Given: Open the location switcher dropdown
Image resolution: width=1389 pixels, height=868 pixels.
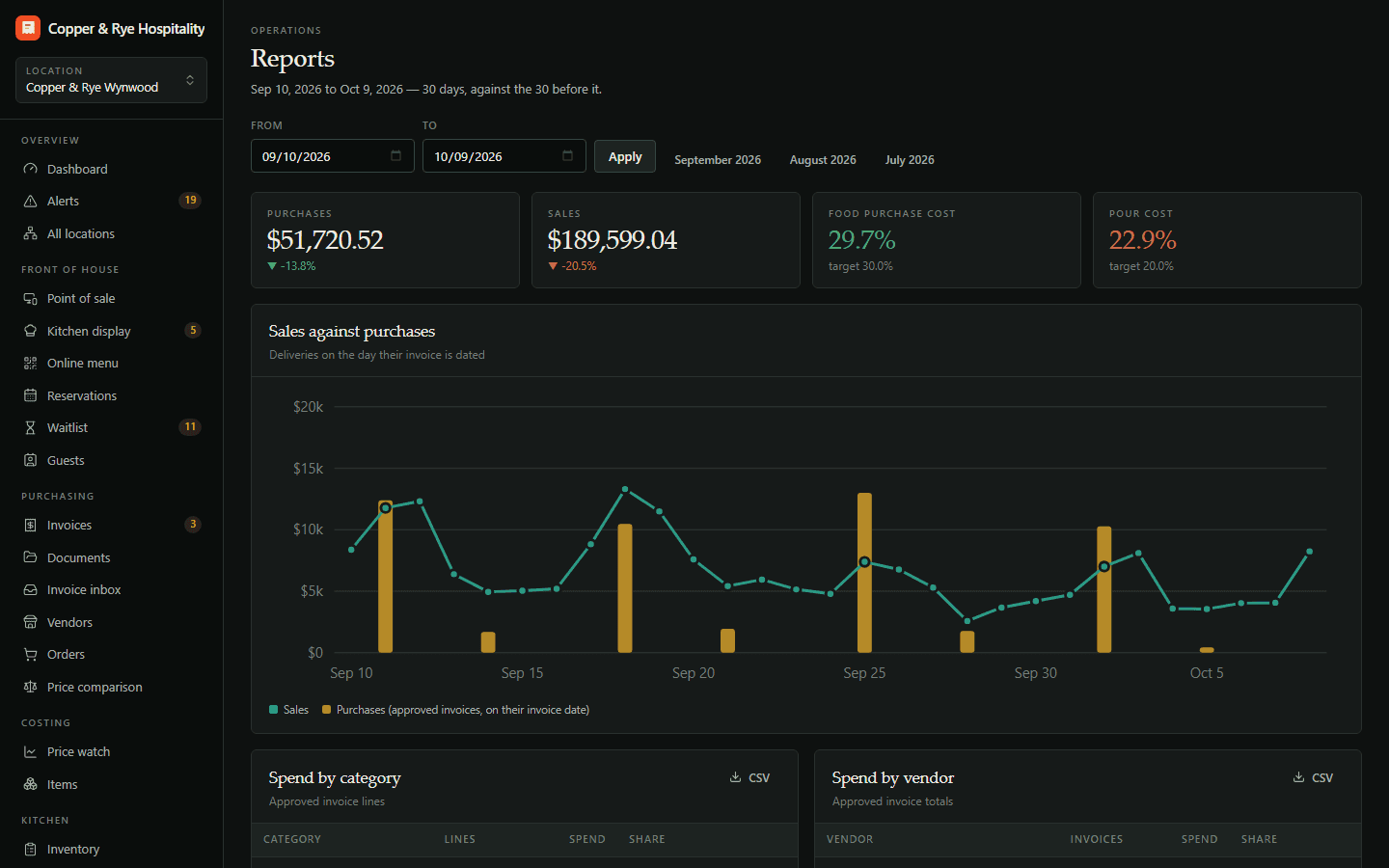Looking at the screenshot, I should pos(111,80).
